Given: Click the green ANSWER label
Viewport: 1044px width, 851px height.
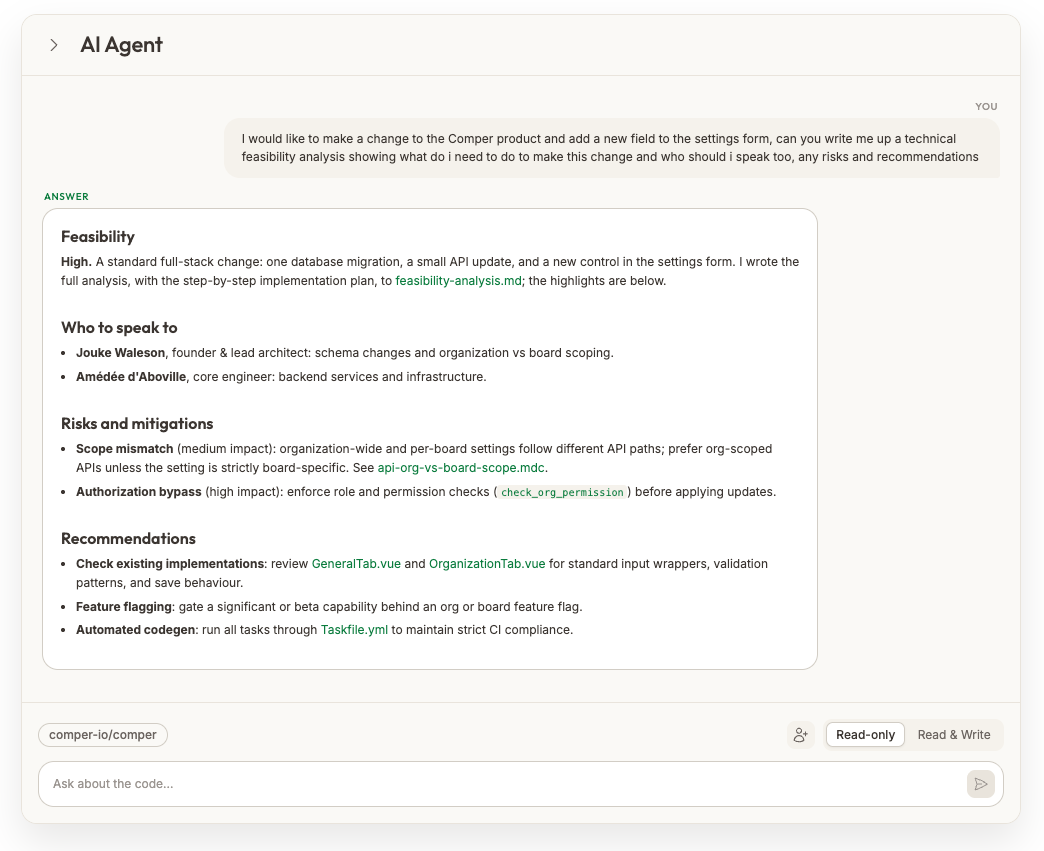Looking at the screenshot, I should tap(66, 196).
